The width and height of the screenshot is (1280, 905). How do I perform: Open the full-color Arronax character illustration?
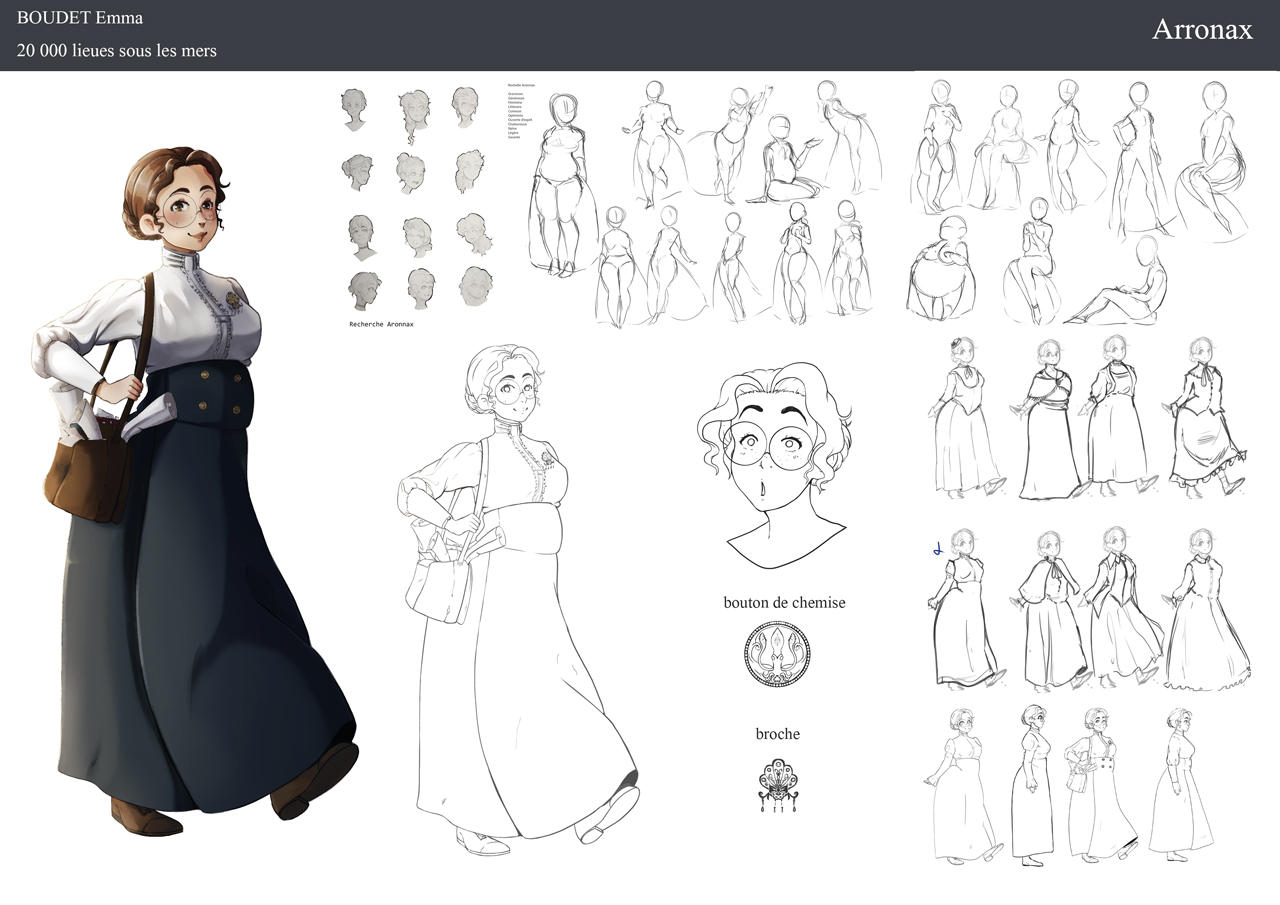pyautogui.click(x=195, y=490)
